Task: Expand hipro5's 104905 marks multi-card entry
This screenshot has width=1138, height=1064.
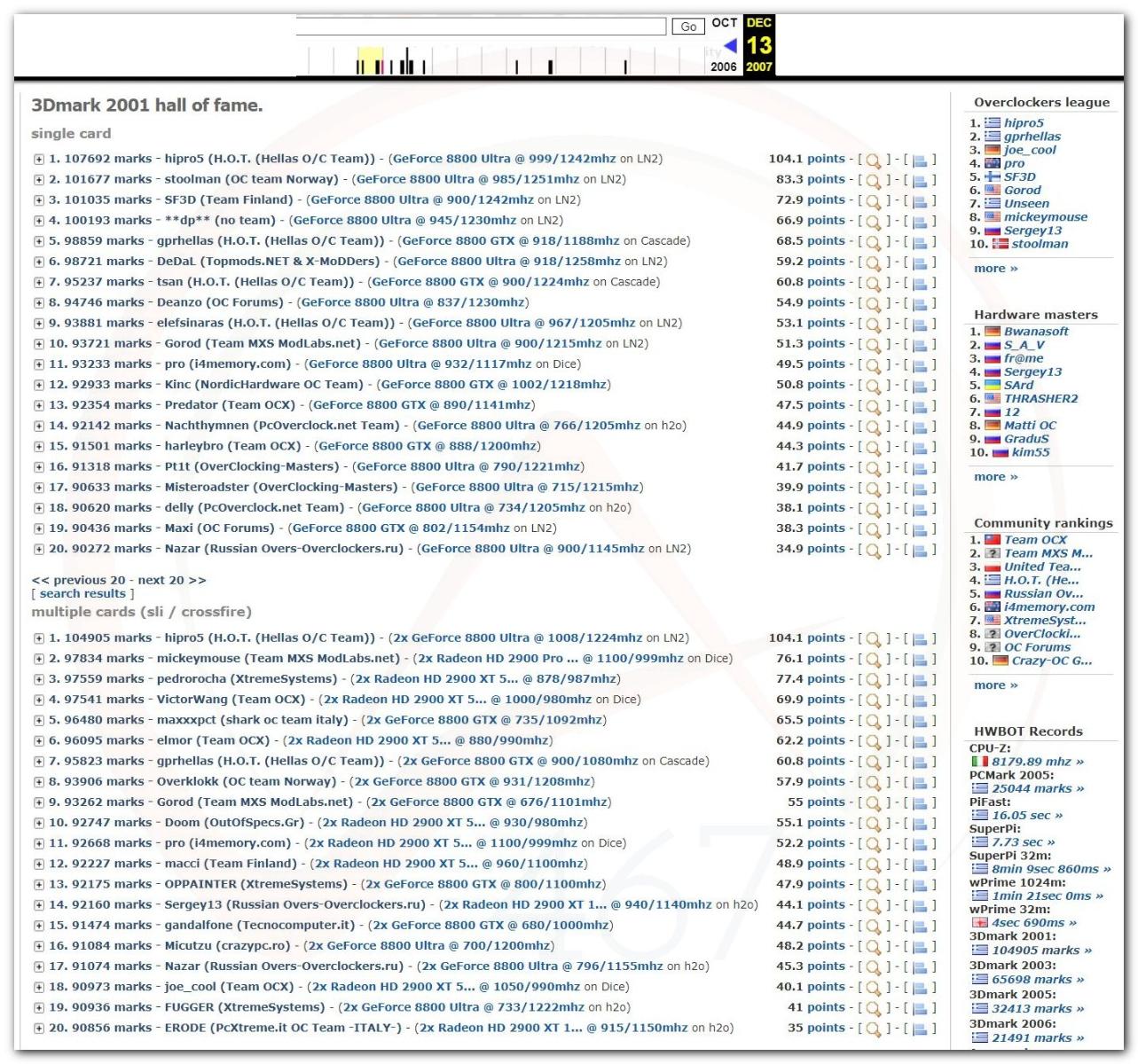Action: click(x=39, y=638)
